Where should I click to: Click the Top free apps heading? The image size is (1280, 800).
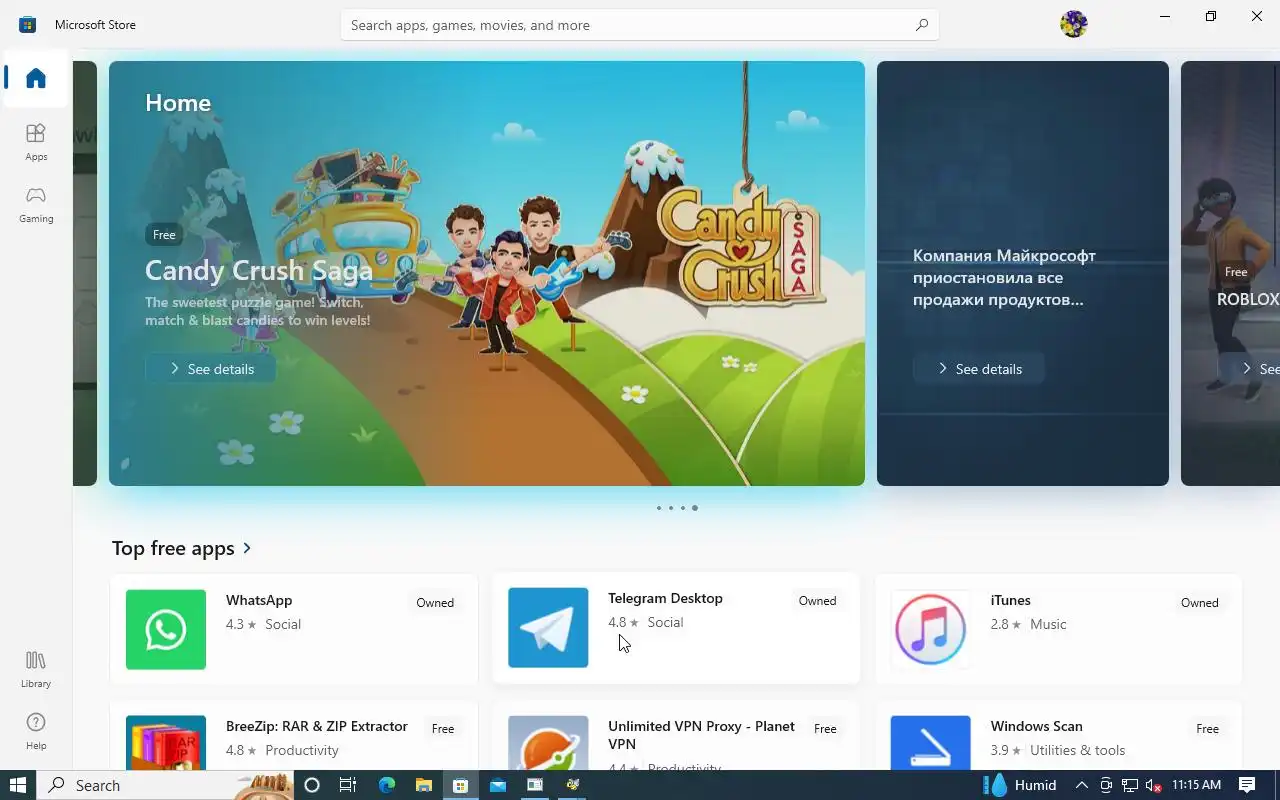(x=173, y=548)
